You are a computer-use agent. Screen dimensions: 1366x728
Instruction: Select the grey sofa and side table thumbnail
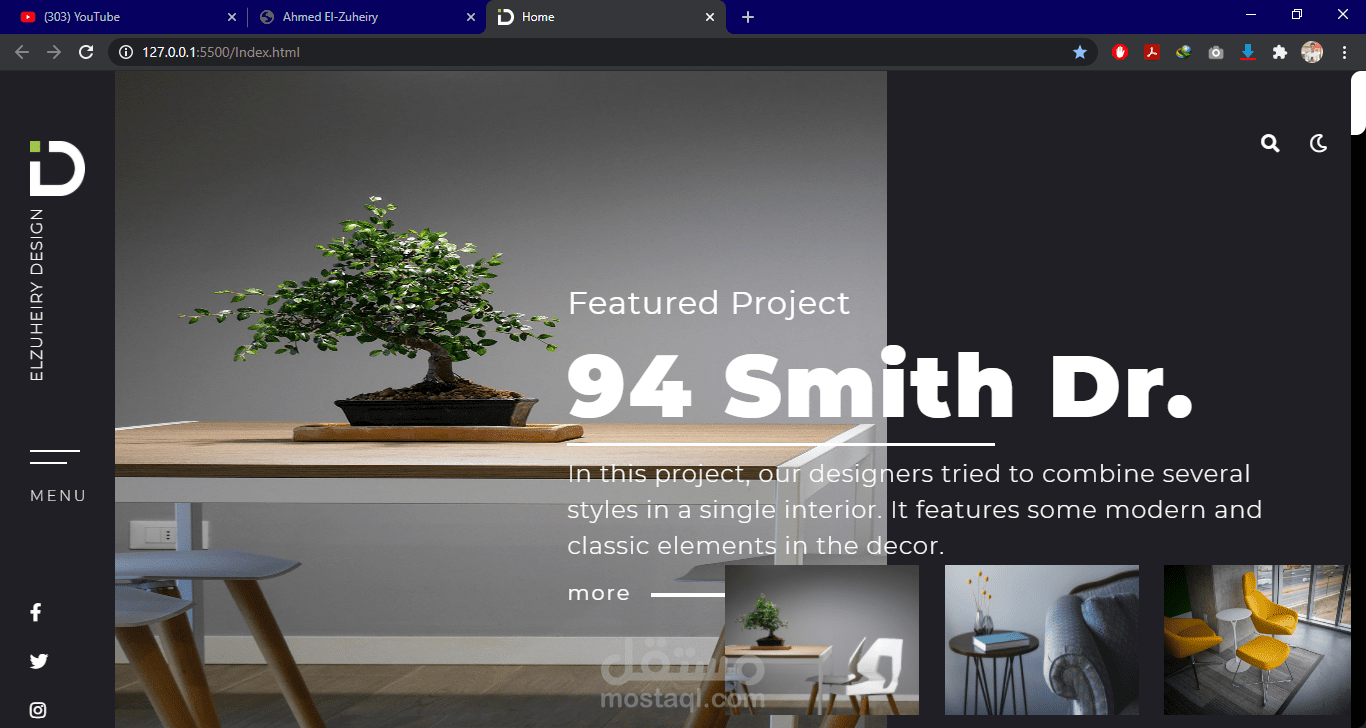point(1042,640)
